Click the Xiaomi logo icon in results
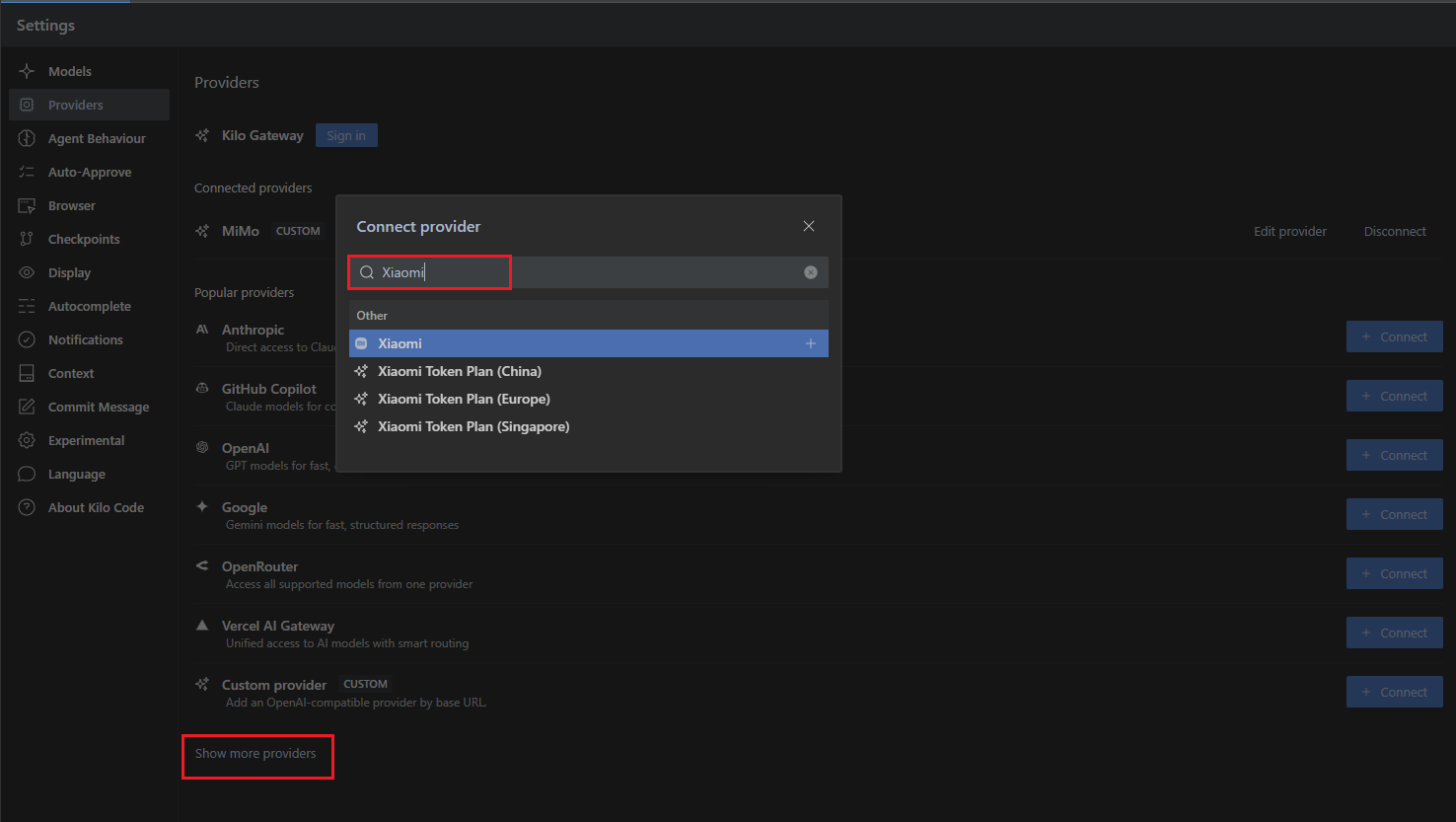The image size is (1456, 822). (361, 343)
